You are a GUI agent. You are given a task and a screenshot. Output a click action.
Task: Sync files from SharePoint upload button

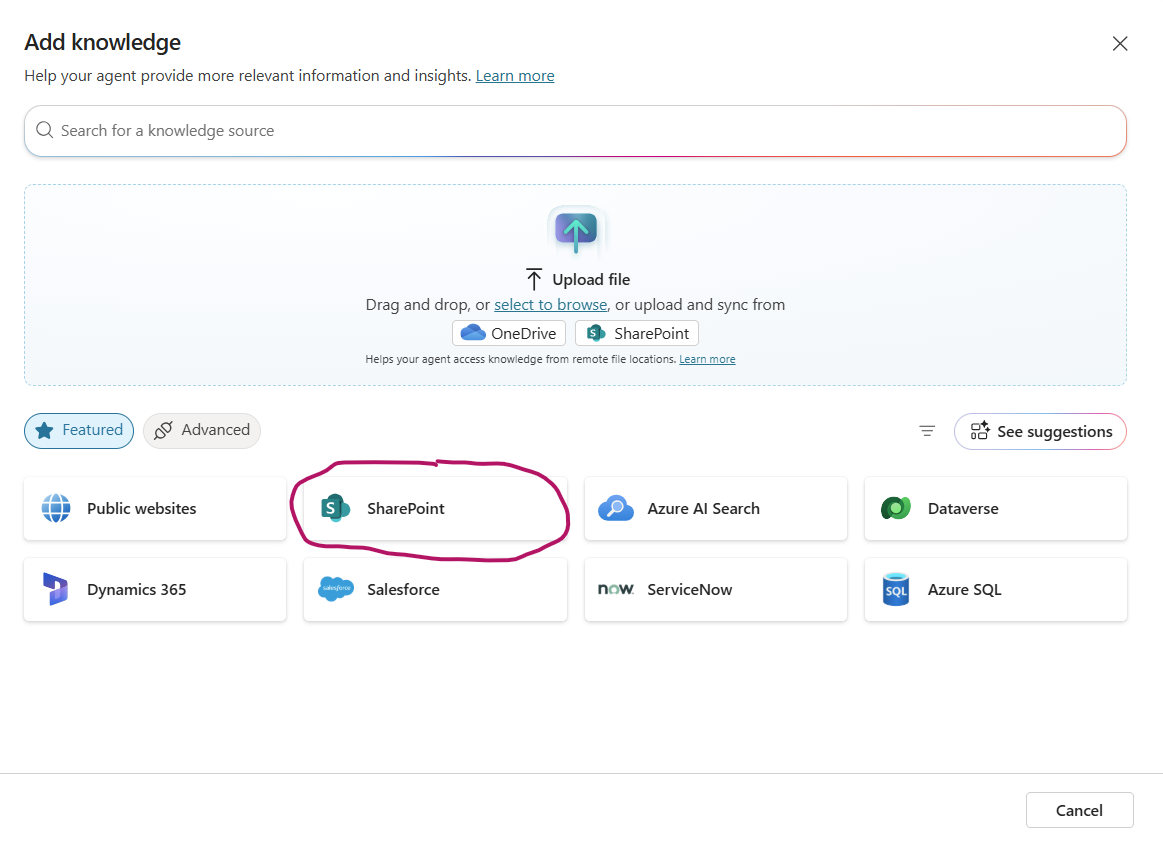coord(637,333)
